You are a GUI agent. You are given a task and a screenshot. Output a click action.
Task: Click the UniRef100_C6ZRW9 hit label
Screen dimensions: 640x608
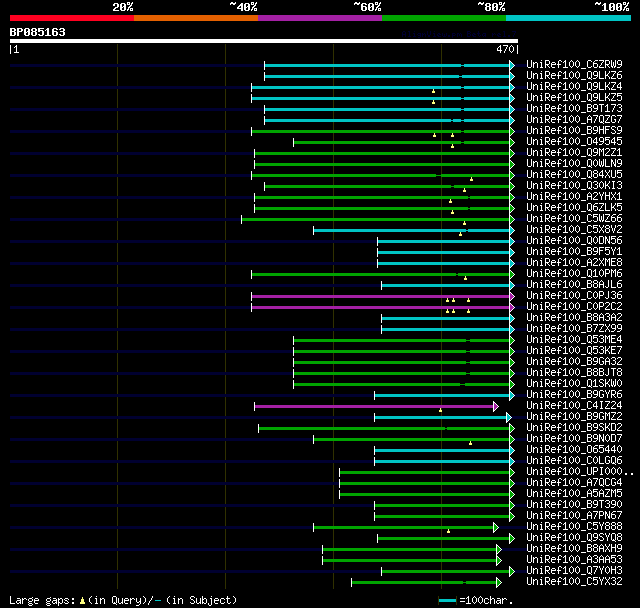point(574,64)
